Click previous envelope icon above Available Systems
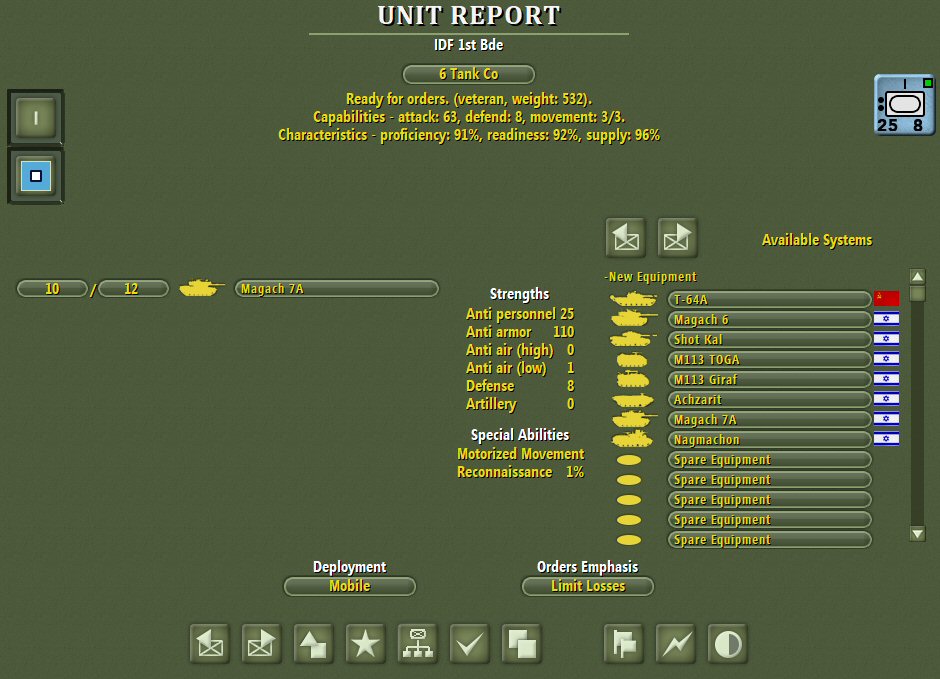Screen dimensions: 940x679 [626, 238]
